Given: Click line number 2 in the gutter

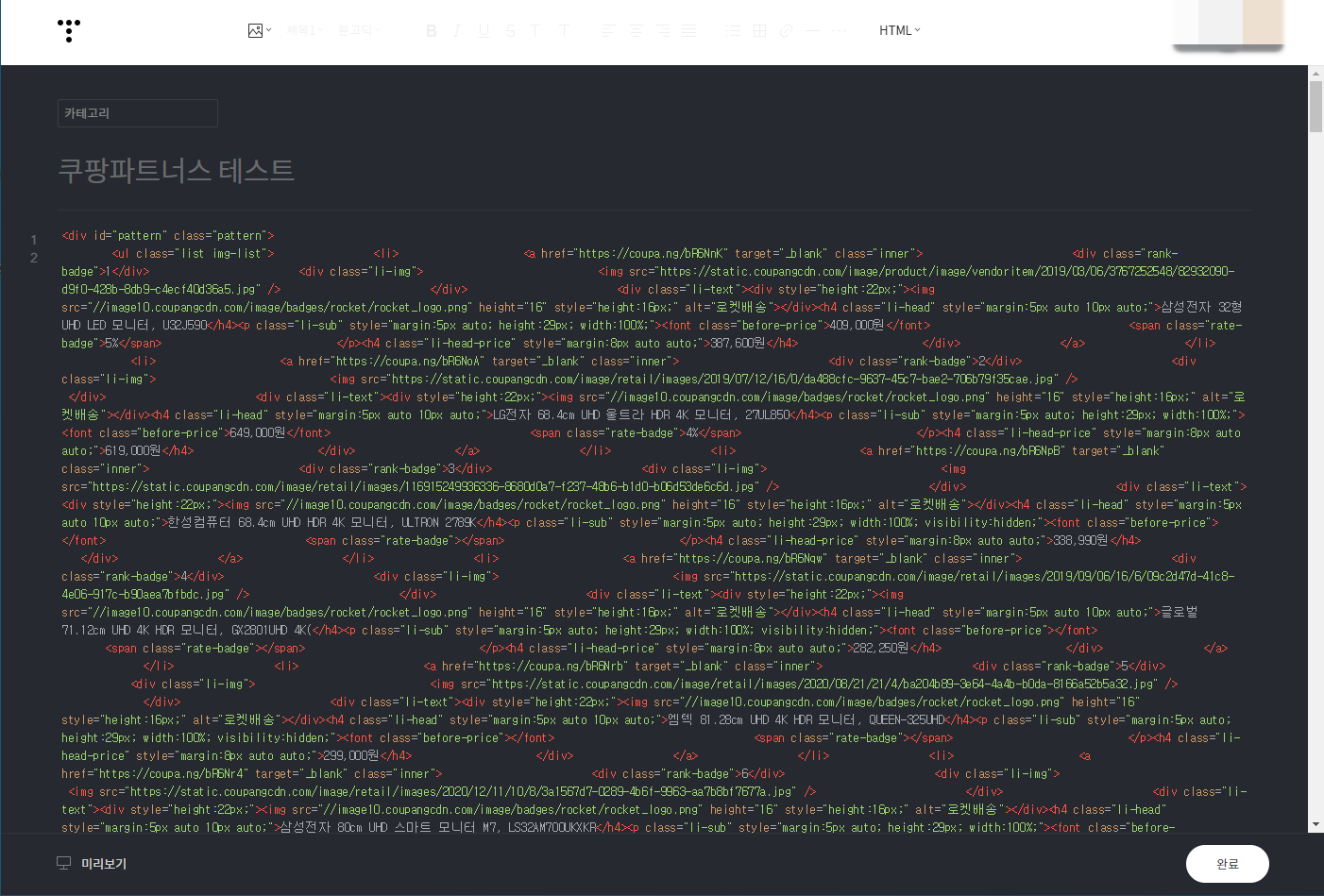Looking at the screenshot, I should [34, 258].
